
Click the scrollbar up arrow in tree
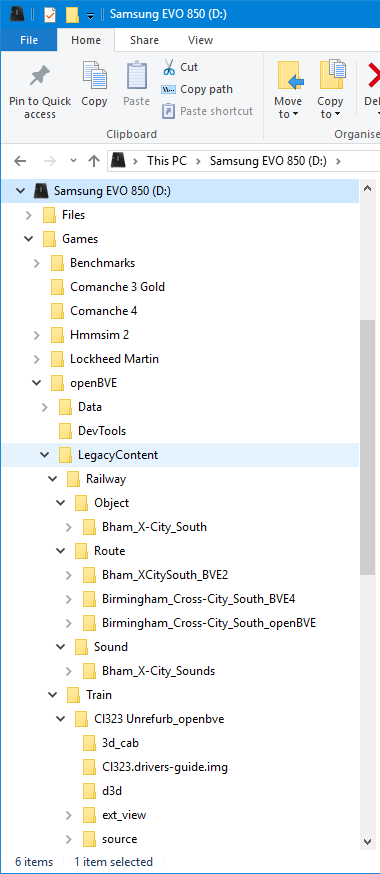point(368,188)
